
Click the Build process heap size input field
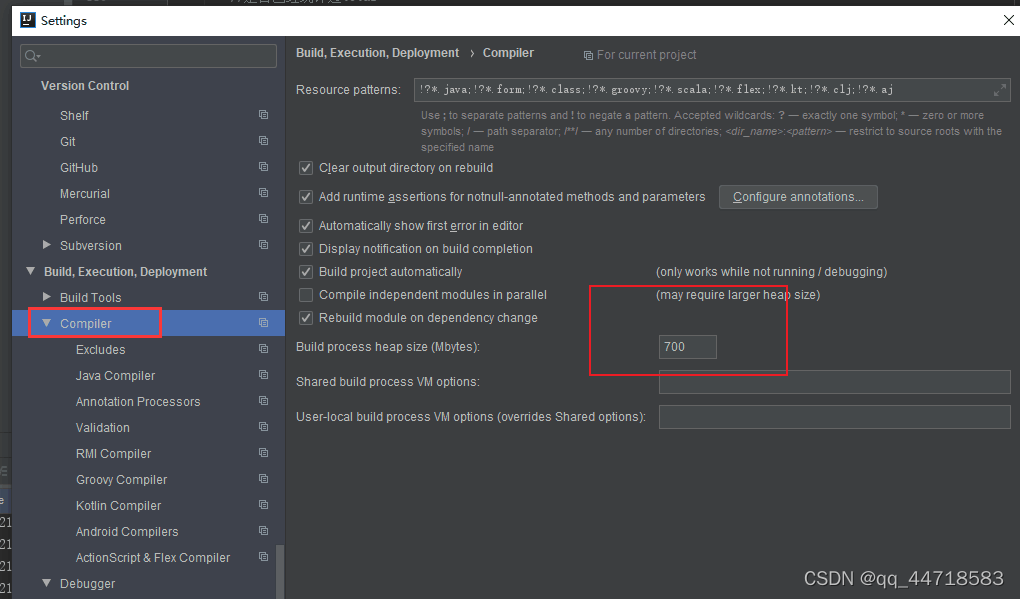tap(687, 347)
